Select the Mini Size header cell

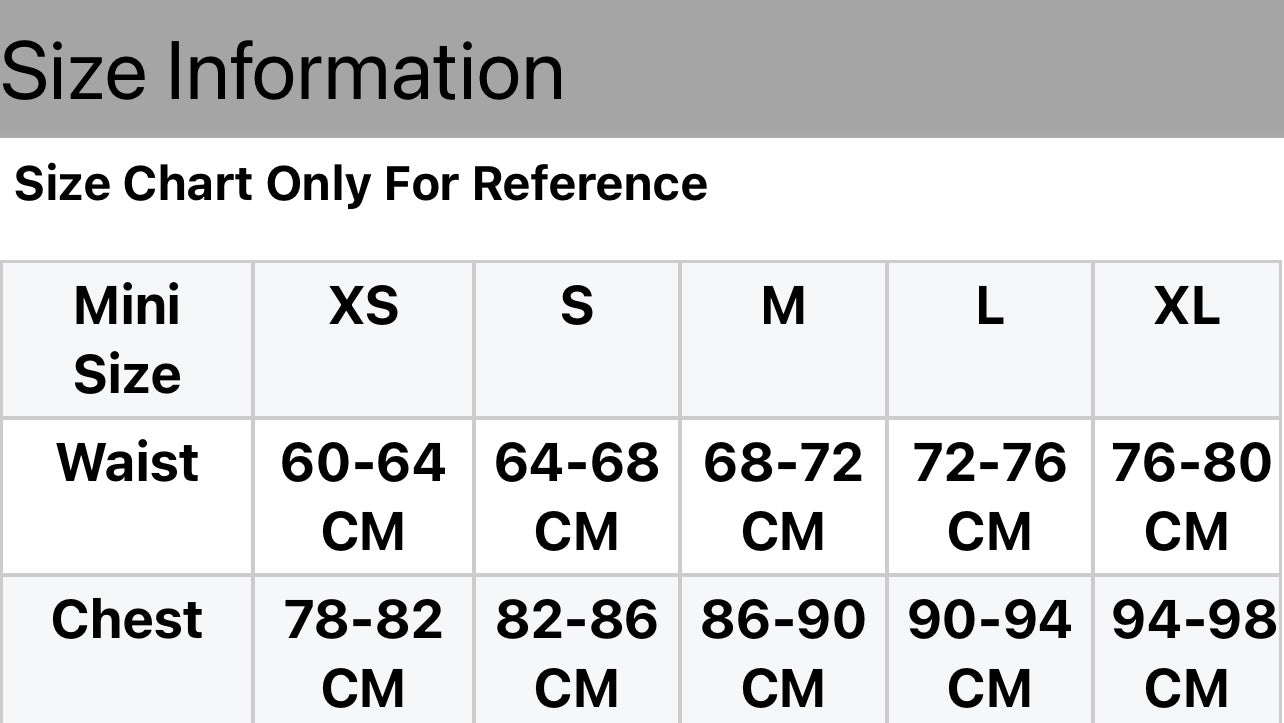(x=127, y=340)
